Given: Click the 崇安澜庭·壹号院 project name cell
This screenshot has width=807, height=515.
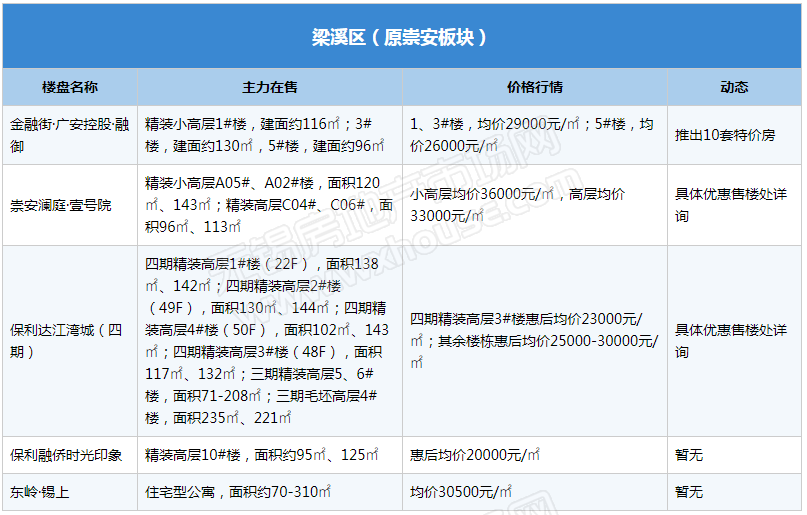Looking at the screenshot, I should click(x=70, y=205).
